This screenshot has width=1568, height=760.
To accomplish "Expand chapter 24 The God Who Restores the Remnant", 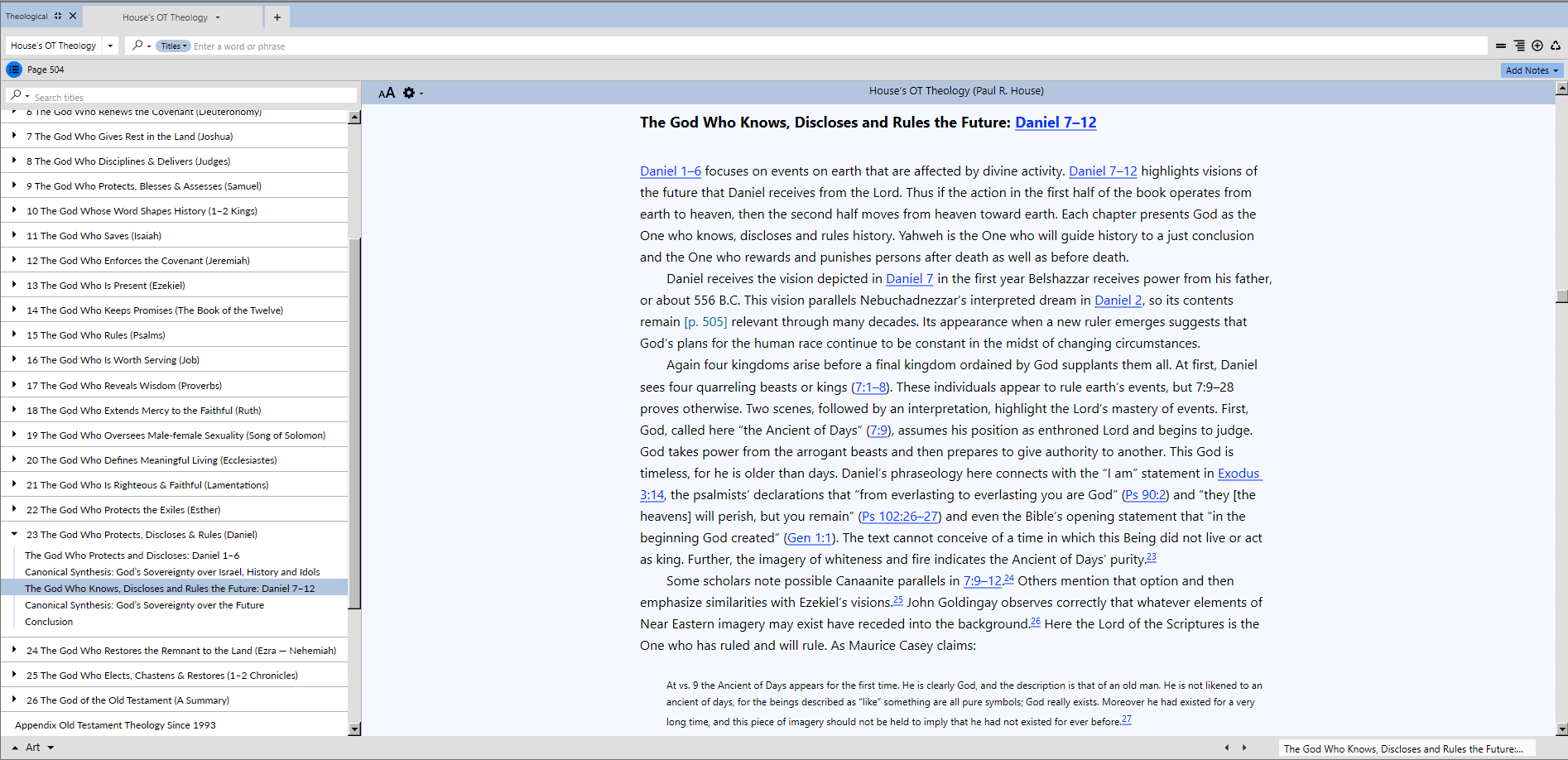I will pos(14,650).
